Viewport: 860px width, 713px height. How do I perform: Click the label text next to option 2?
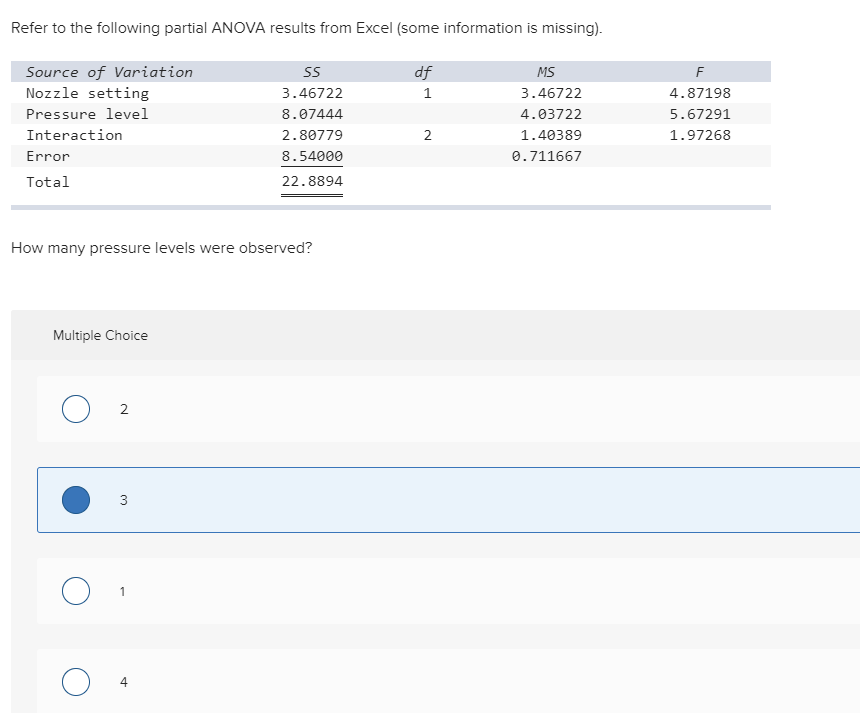(x=124, y=408)
